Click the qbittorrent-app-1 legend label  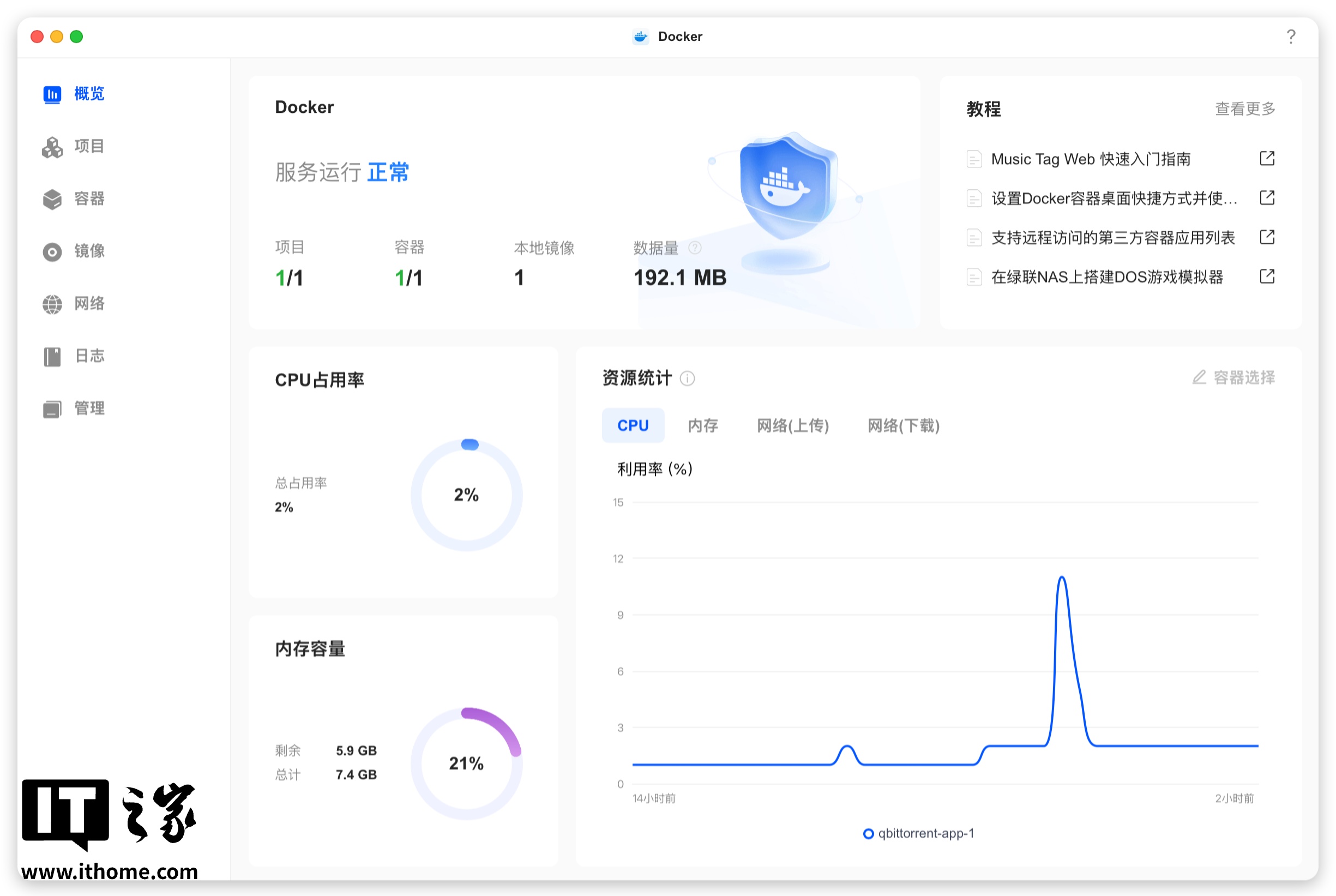[926, 834]
